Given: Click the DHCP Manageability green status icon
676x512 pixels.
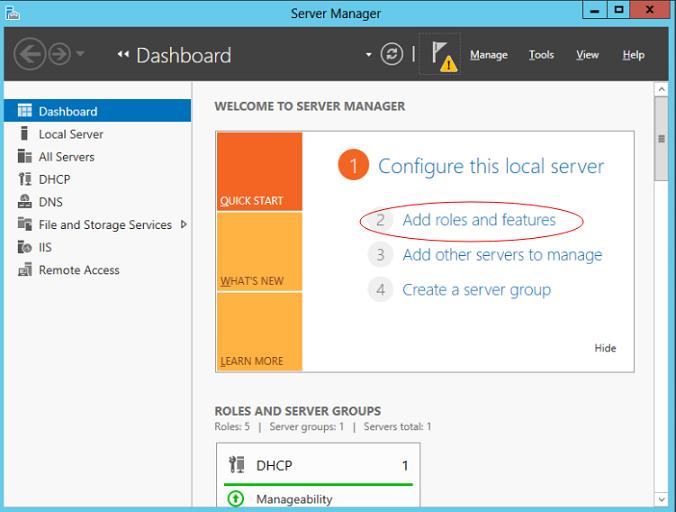Looking at the screenshot, I should pos(236,499).
